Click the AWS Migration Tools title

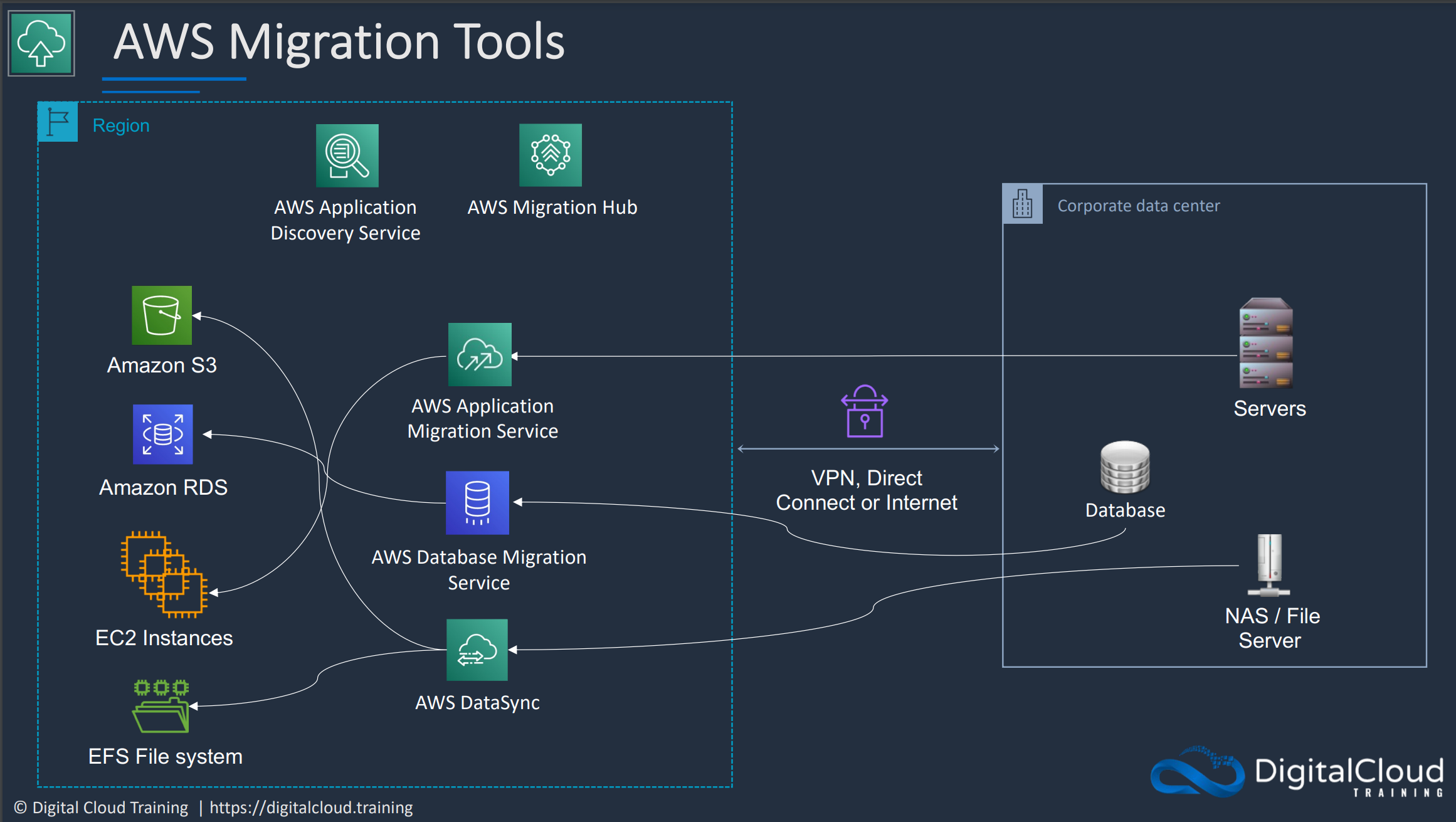[339, 42]
